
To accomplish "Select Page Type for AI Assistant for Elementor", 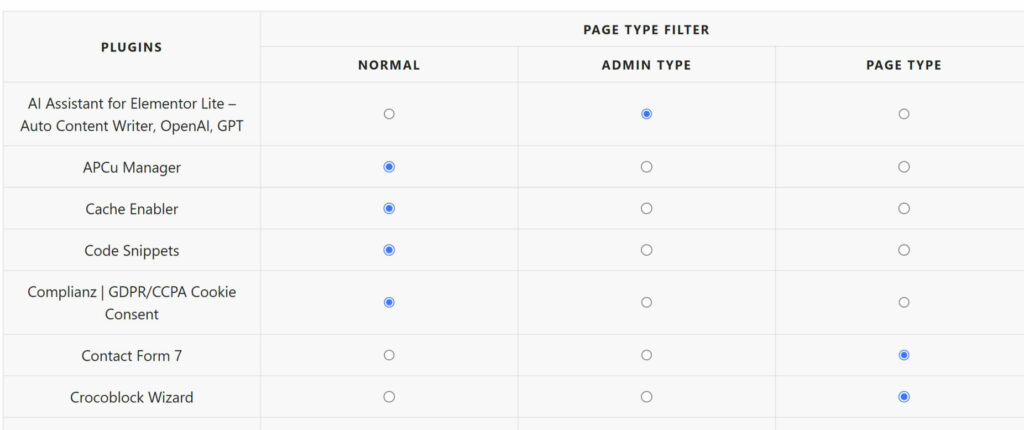I will pyautogui.click(x=904, y=114).
